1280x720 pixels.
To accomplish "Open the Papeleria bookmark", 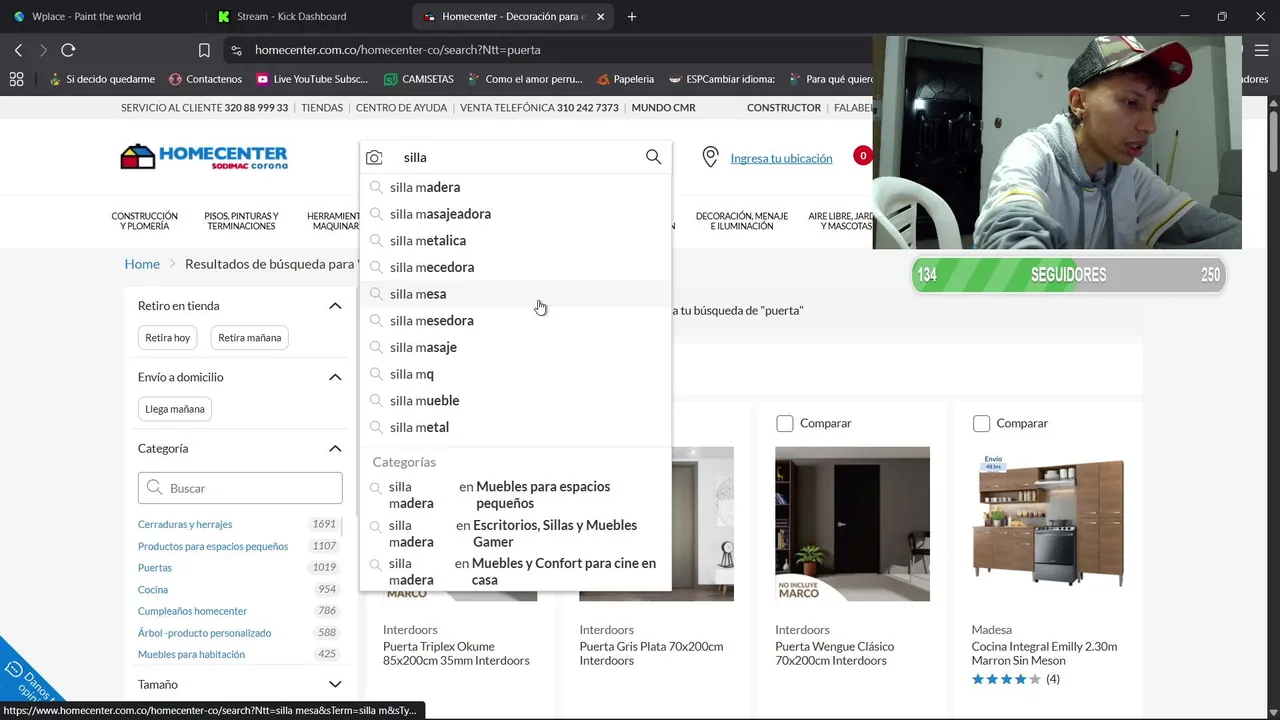I will tap(625, 79).
